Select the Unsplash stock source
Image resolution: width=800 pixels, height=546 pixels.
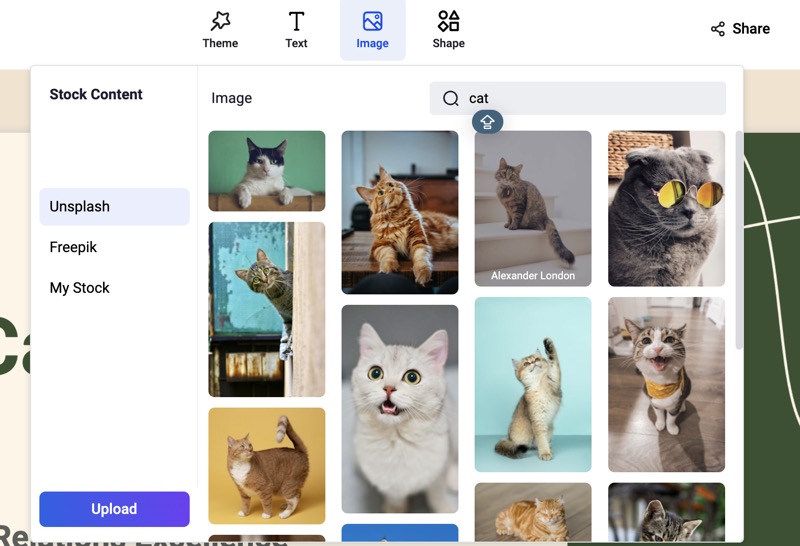[x=114, y=206]
